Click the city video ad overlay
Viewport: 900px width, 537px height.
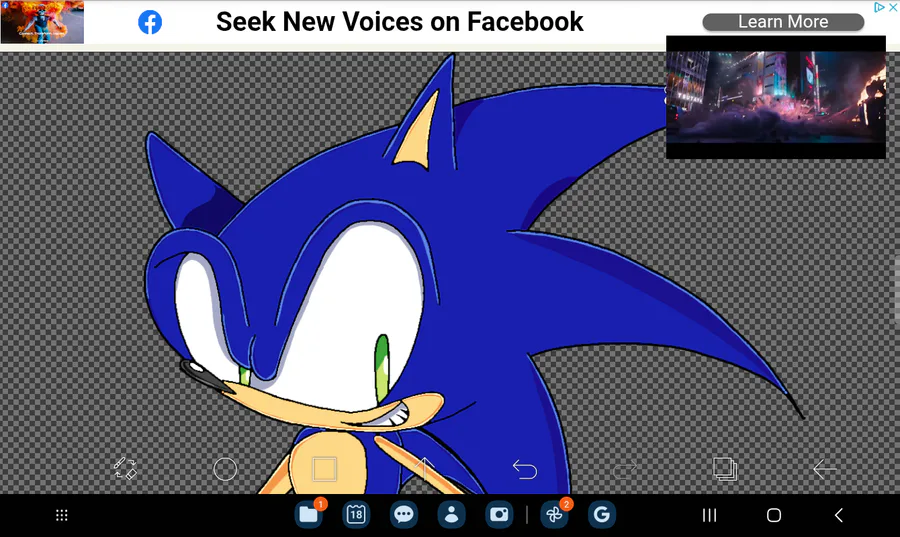pyautogui.click(x=775, y=97)
